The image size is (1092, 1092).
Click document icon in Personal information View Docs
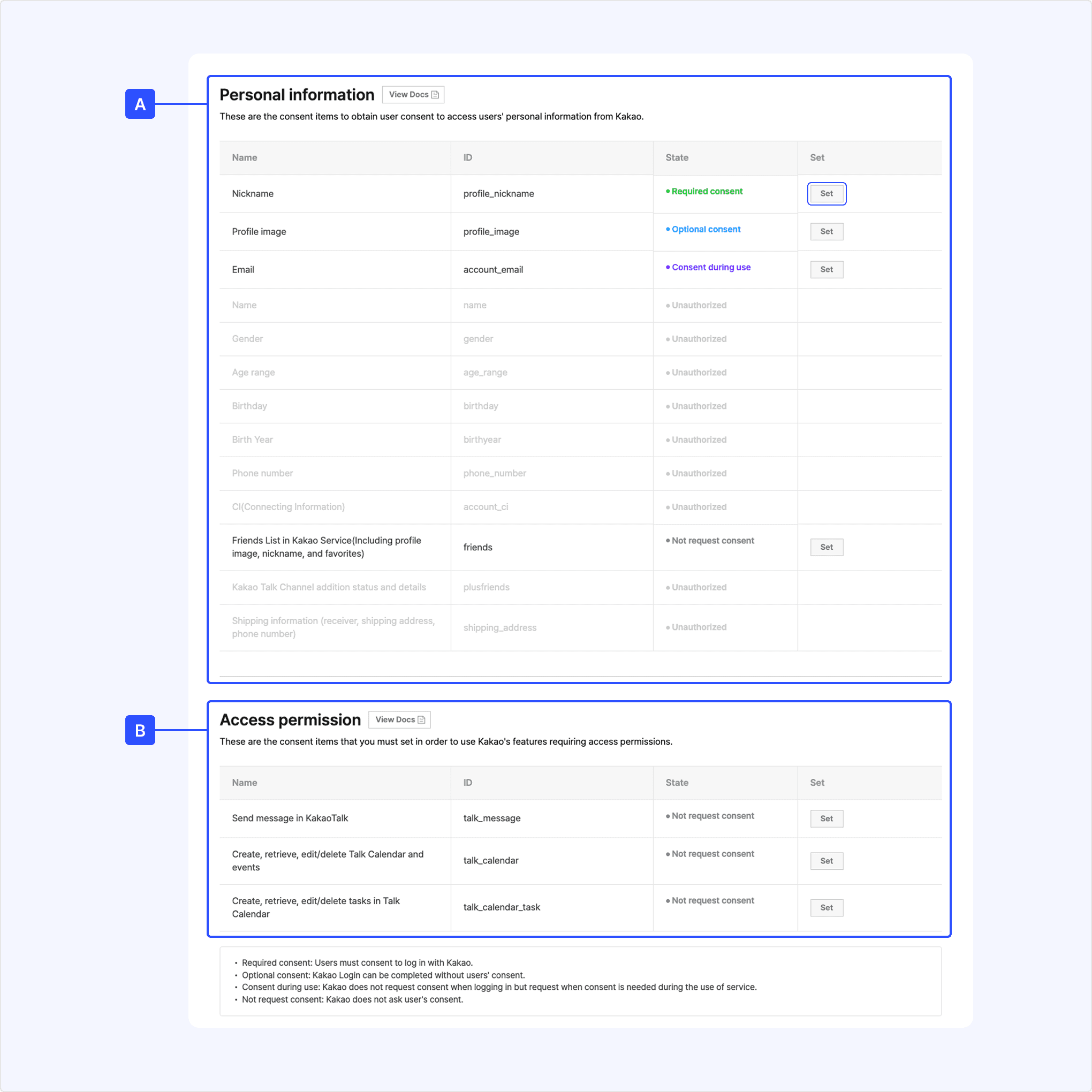point(435,95)
